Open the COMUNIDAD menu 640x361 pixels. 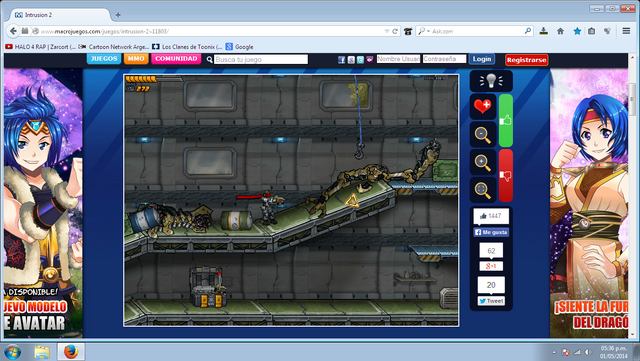(x=176, y=59)
